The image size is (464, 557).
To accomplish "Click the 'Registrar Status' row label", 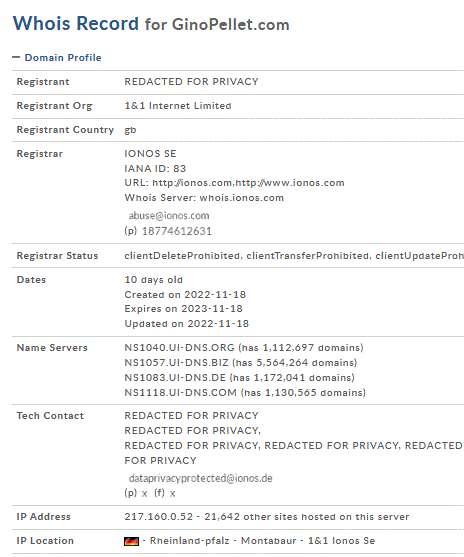I will 57,256.
